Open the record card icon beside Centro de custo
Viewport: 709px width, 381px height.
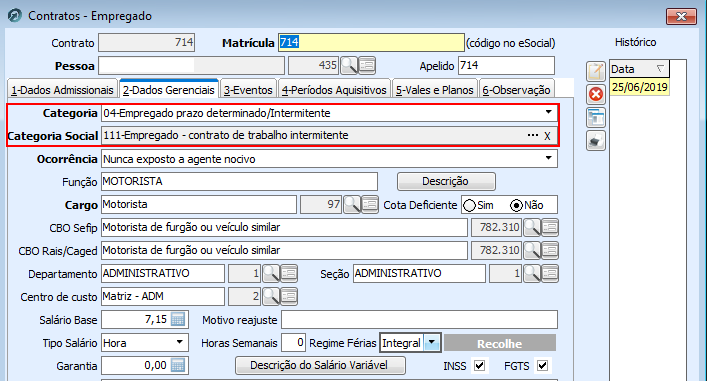coord(289,296)
